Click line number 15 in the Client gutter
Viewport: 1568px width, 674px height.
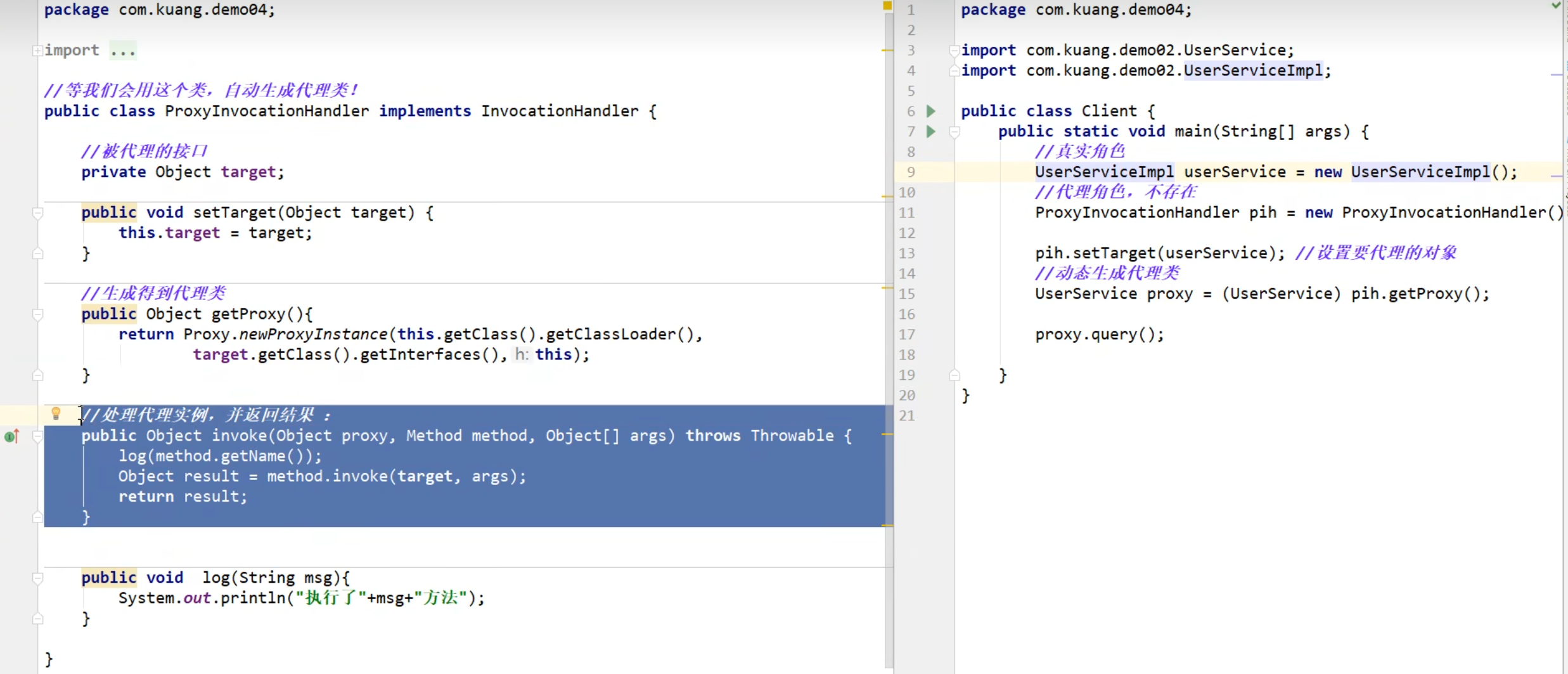coord(907,294)
